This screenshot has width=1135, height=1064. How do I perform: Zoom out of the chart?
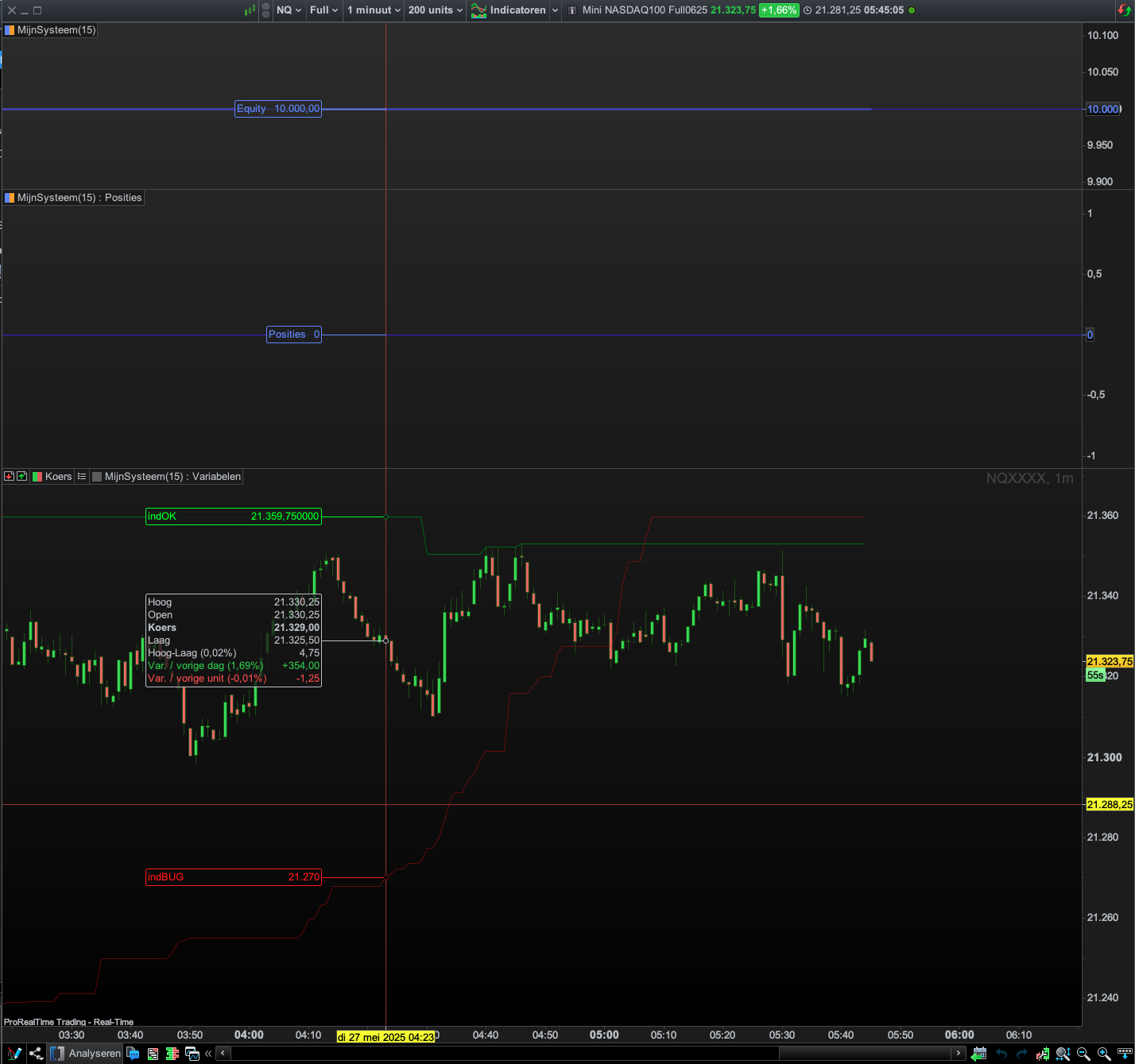click(1083, 1054)
